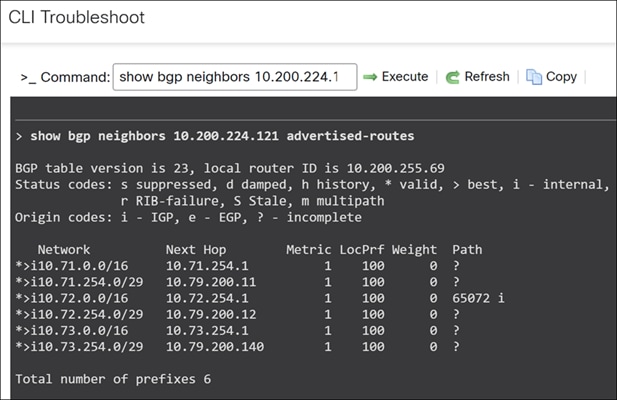Click the green Execute arrow icon
Screen dimensions: 617x400
[370, 77]
